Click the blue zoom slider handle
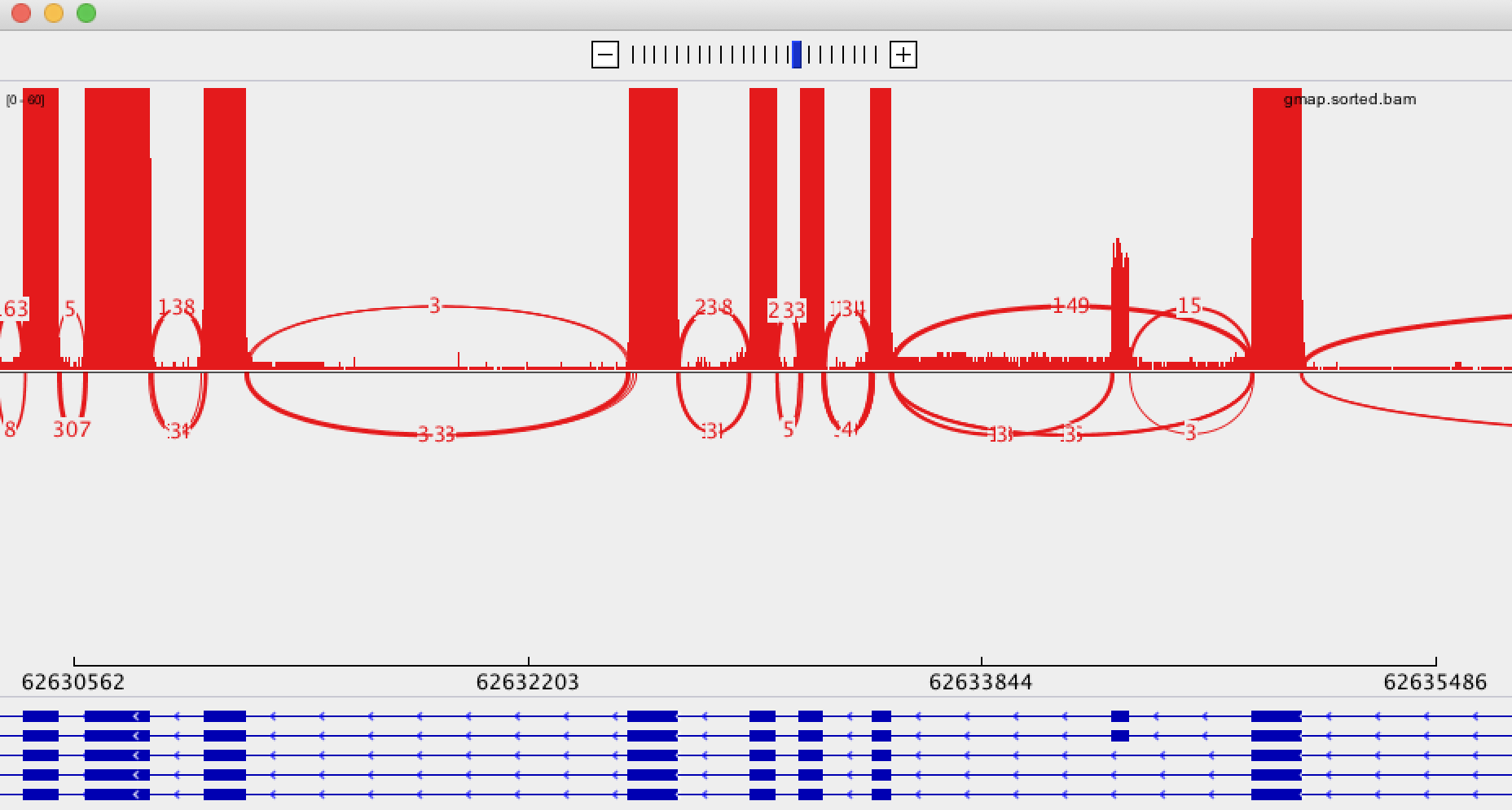 [x=797, y=55]
